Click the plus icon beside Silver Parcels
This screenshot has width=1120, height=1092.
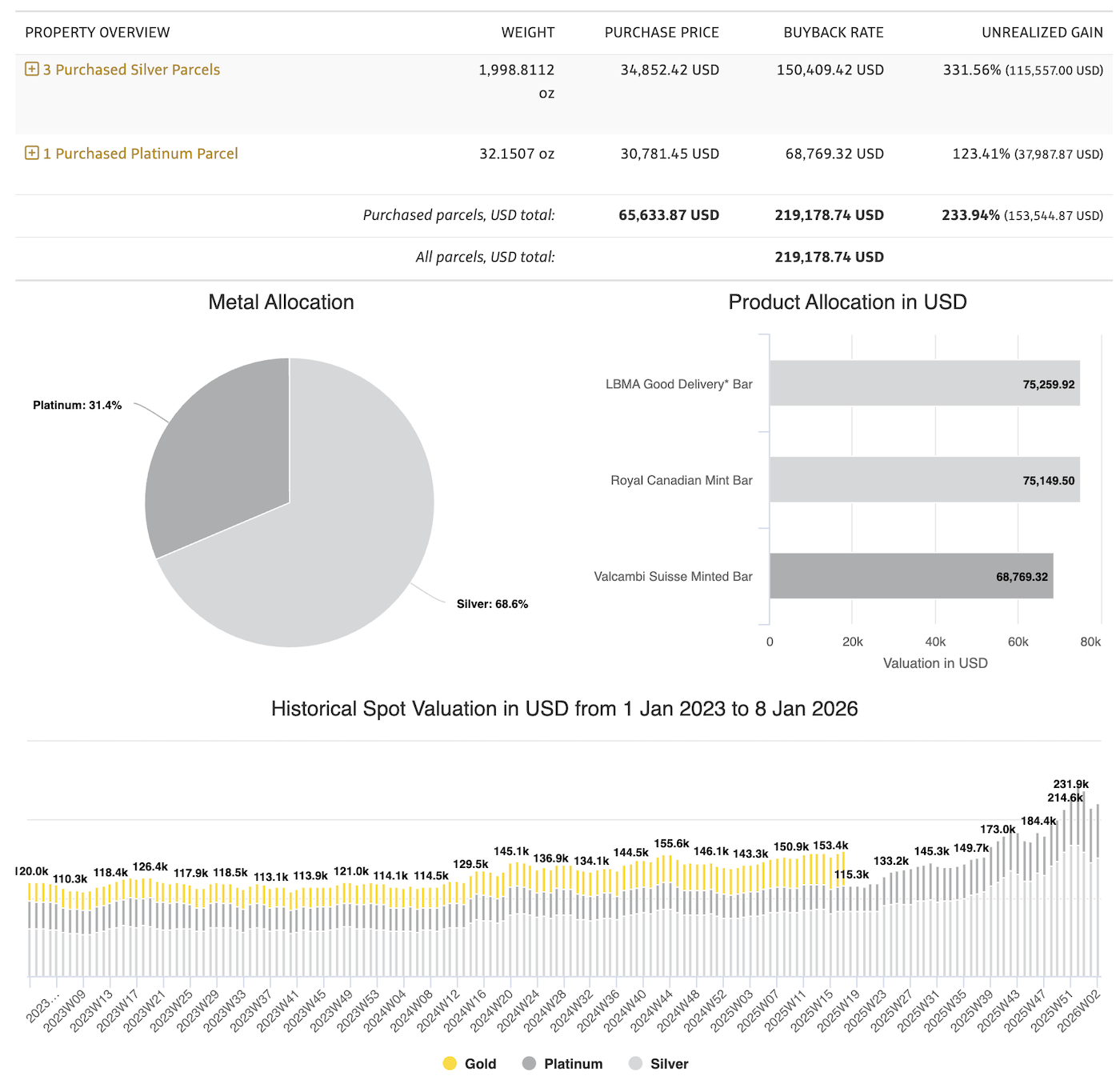point(32,70)
